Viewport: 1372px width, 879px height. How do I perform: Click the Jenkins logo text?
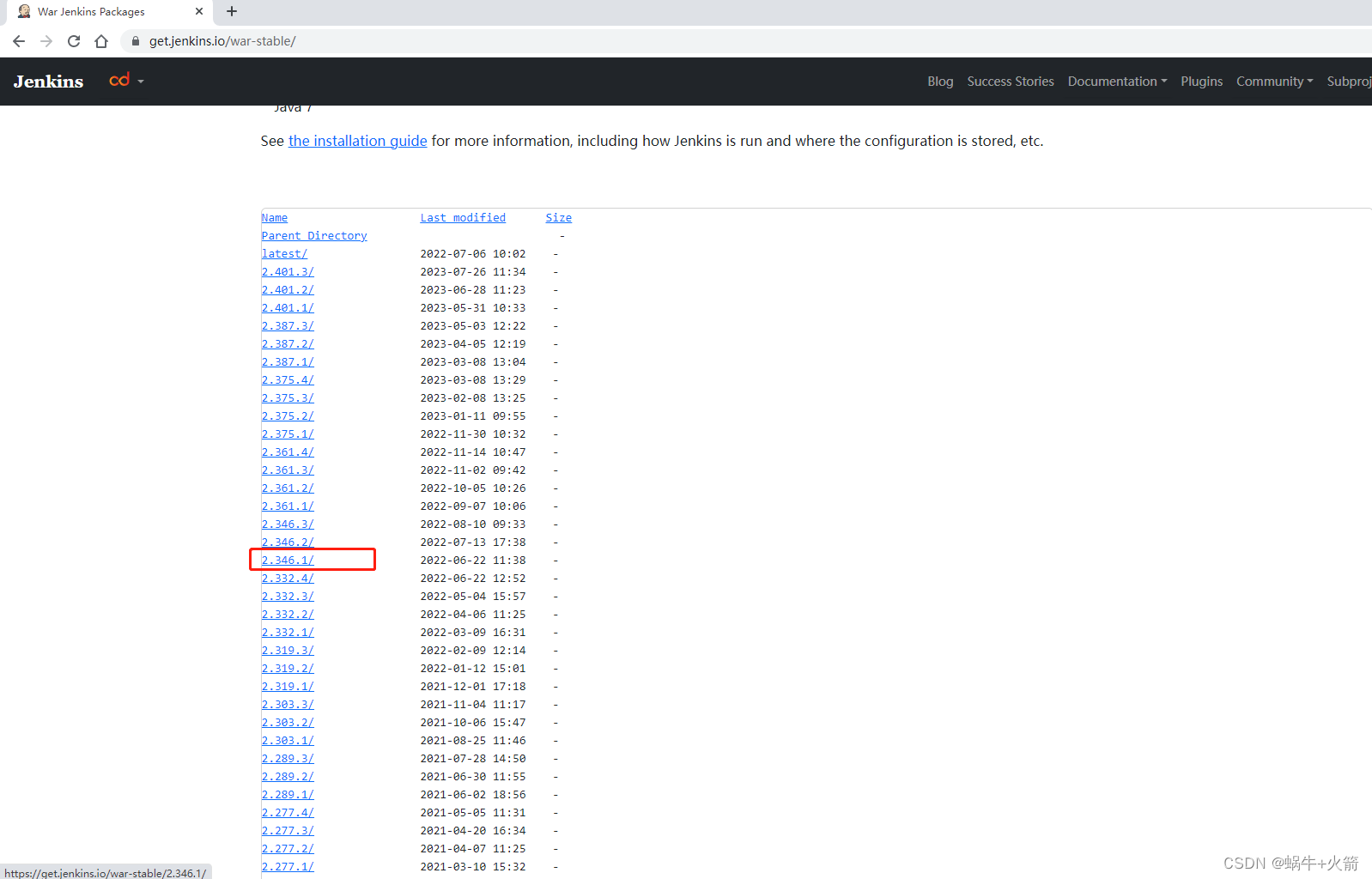48,82
